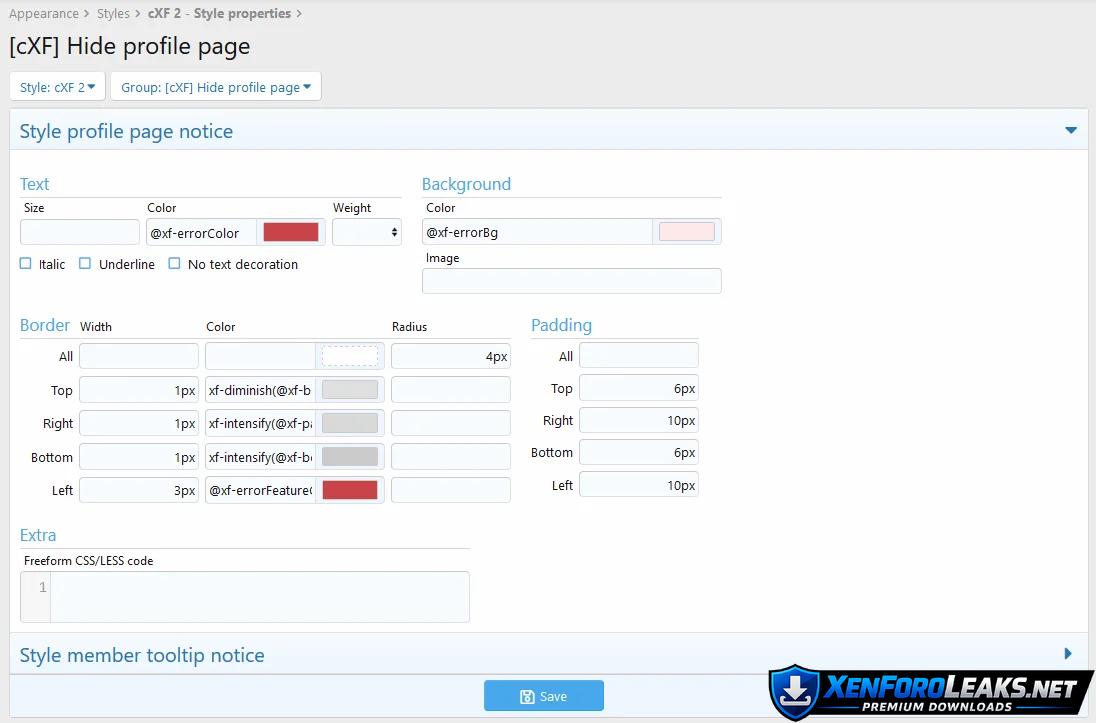Collapse the Style profile page notice section

coord(1070,131)
